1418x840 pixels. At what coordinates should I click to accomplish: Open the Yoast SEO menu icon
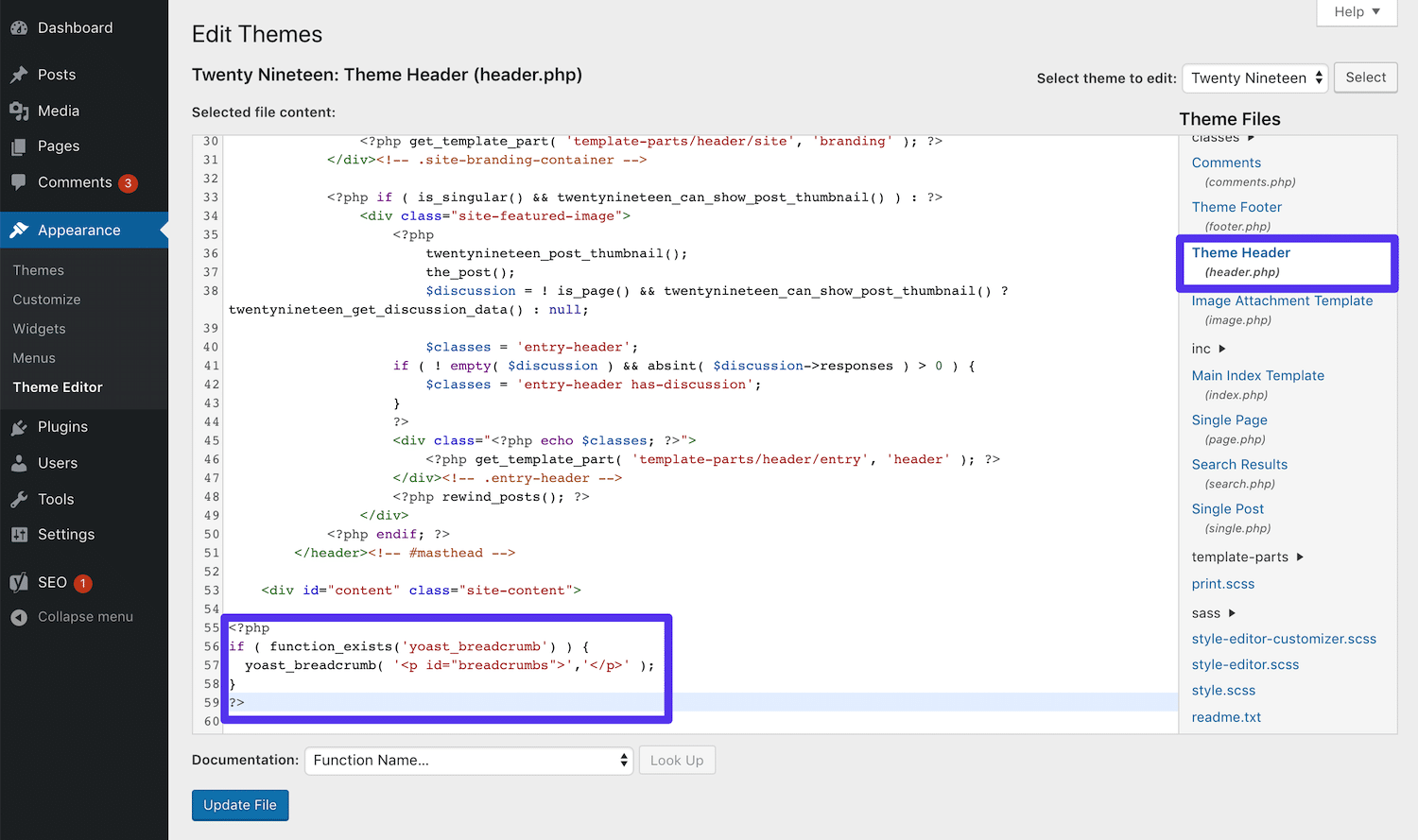(20, 582)
